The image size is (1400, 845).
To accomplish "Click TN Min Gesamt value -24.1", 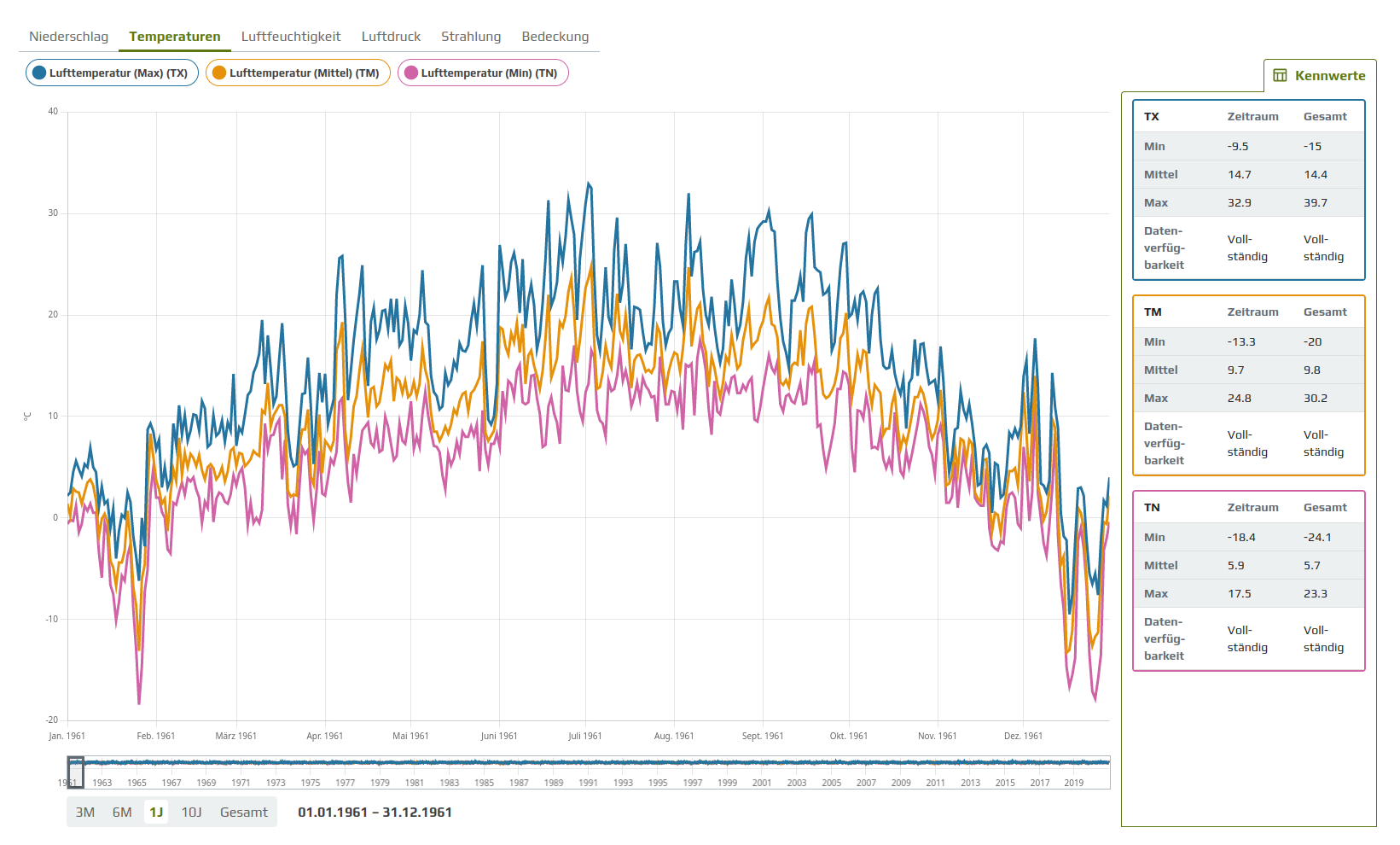I will click(x=1317, y=538).
